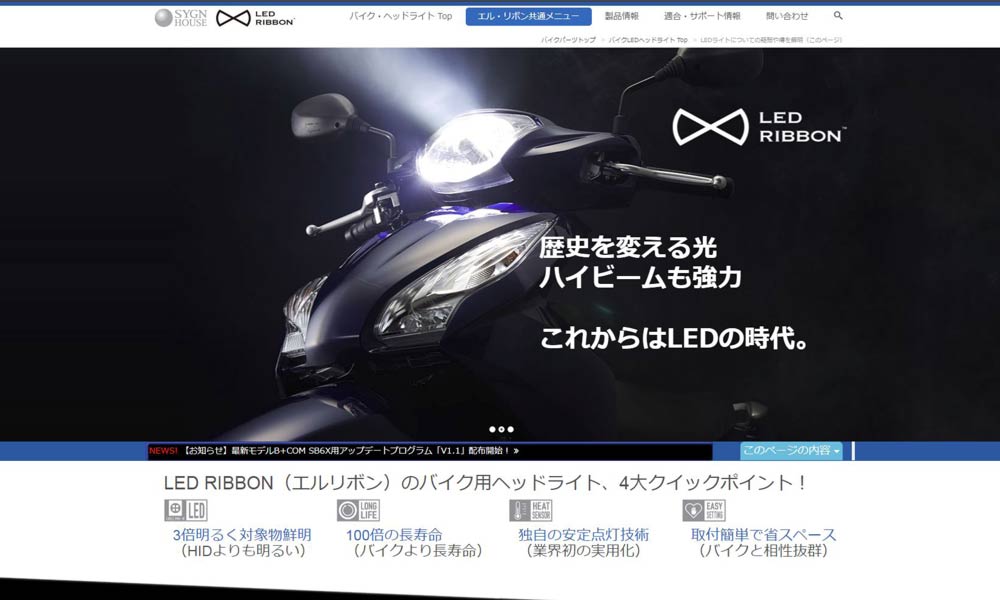Select second carousel slide dot

coord(501,429)
